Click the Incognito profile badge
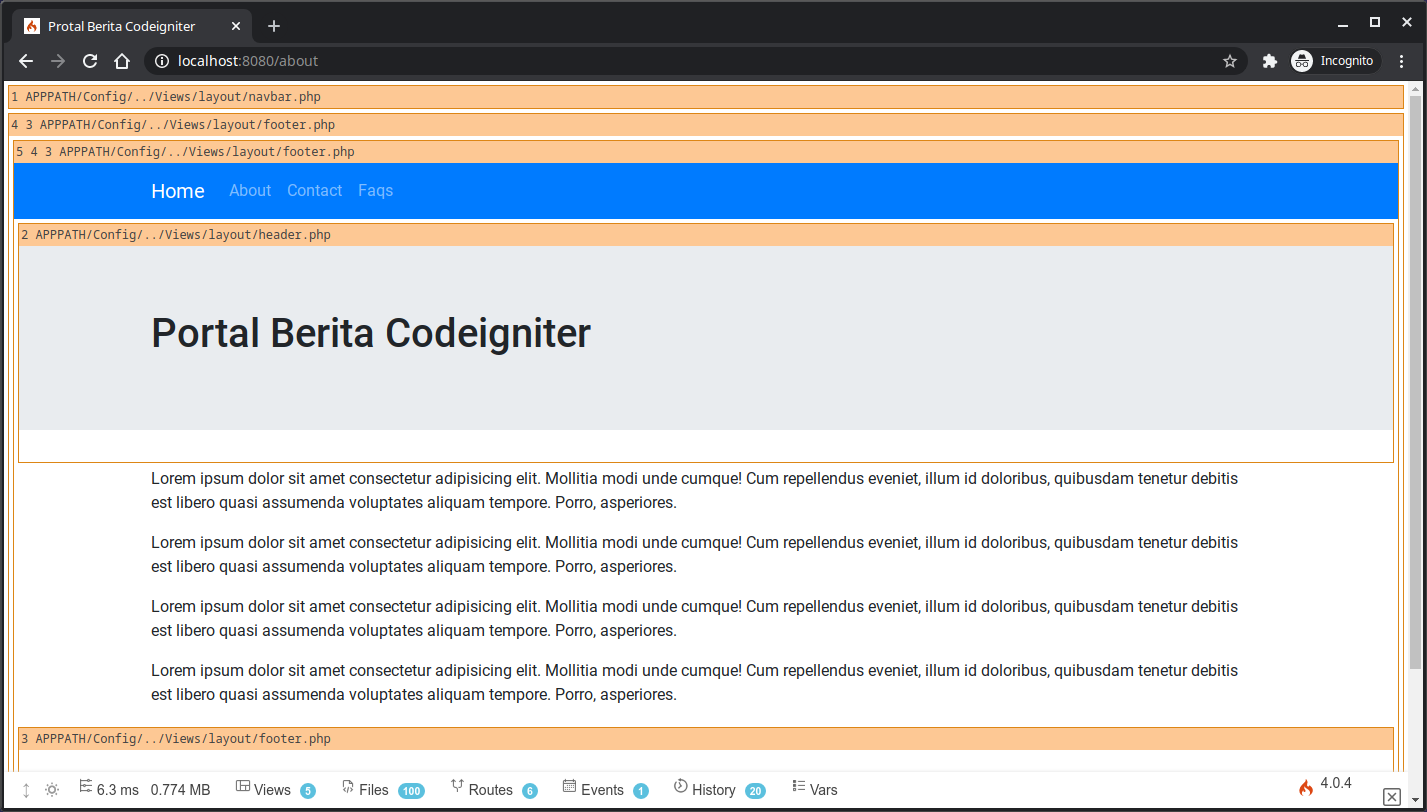This screenshot has height=812, width=1427. coord(1334,60)
